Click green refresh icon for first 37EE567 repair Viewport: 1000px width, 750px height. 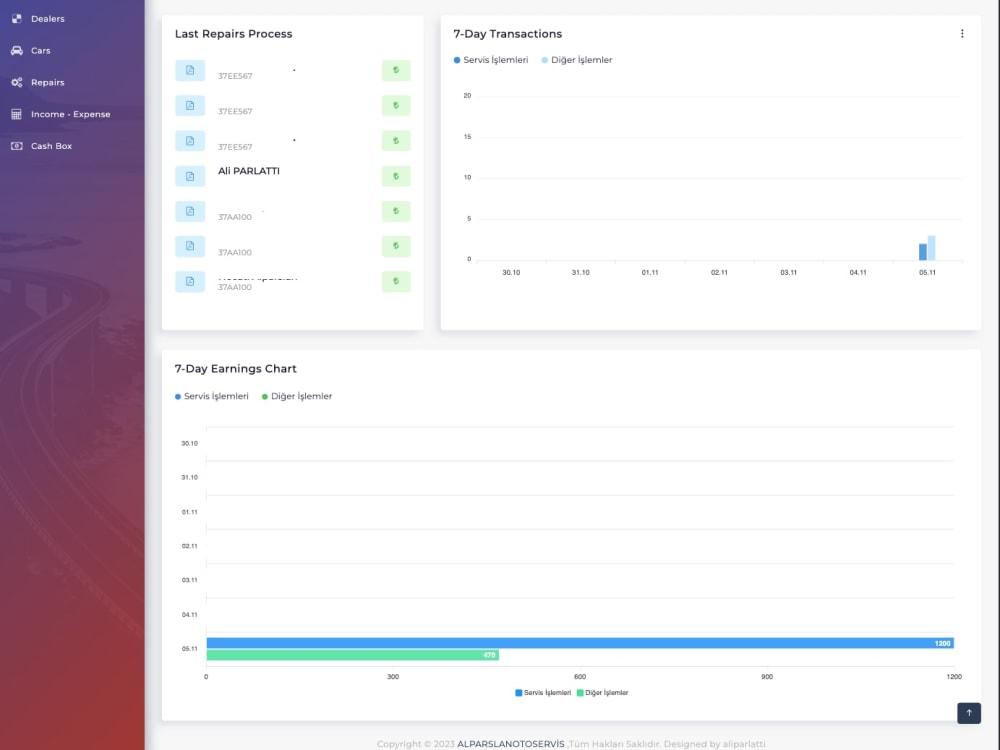[396, 70]
